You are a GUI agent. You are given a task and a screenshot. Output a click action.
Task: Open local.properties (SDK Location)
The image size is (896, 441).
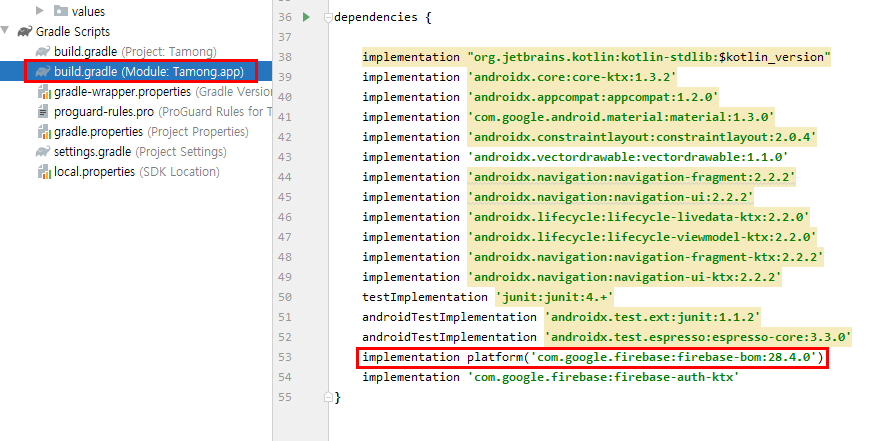coord(137,171)
